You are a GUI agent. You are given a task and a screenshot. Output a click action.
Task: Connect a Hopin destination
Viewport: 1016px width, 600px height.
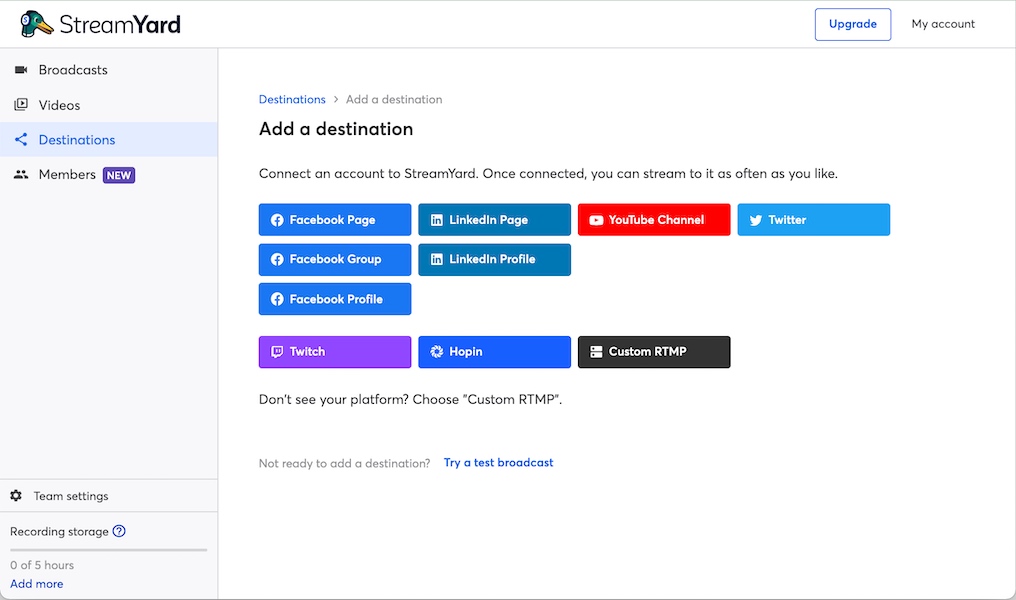coord(494,352)
